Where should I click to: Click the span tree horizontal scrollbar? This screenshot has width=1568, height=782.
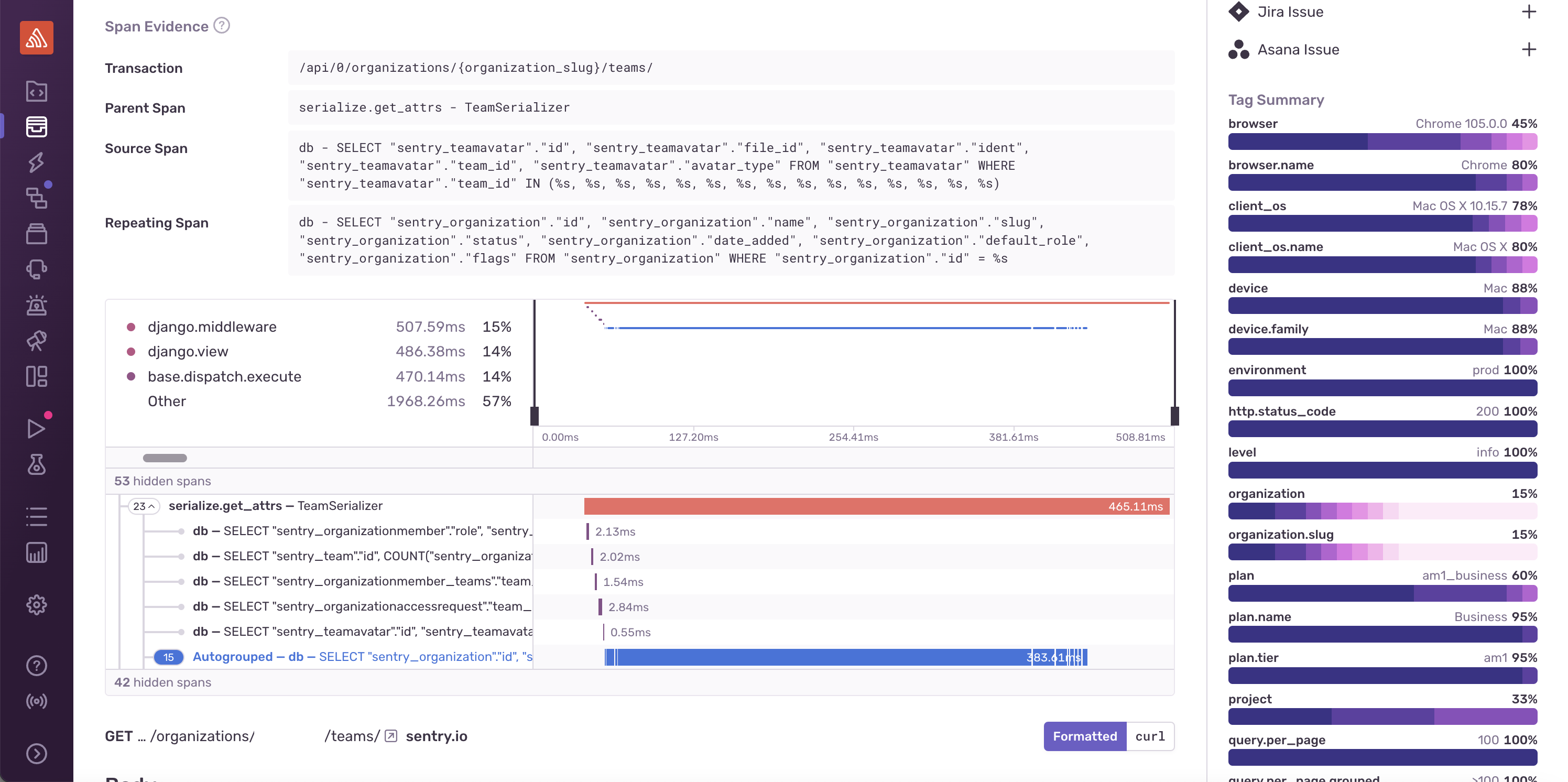tap(165, 458)
